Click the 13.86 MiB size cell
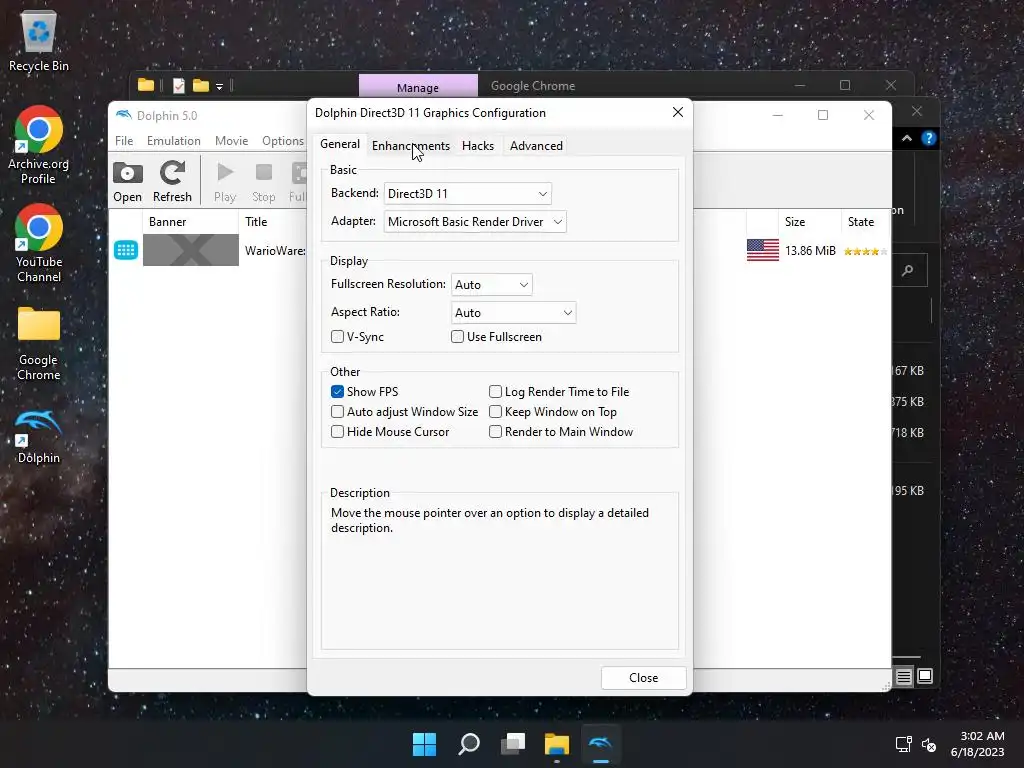The height and width of the screenshot is (768, 1024). tap(810, 251)
